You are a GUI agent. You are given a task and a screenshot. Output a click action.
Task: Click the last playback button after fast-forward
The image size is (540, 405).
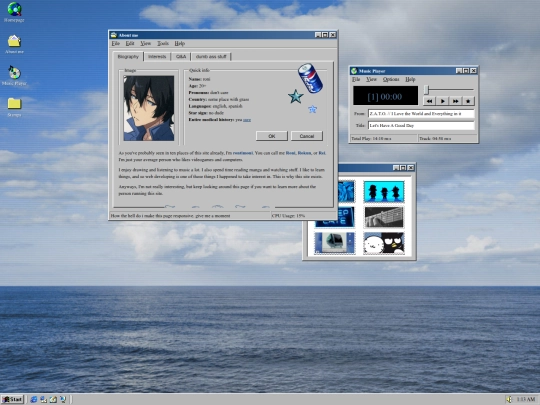468,101
